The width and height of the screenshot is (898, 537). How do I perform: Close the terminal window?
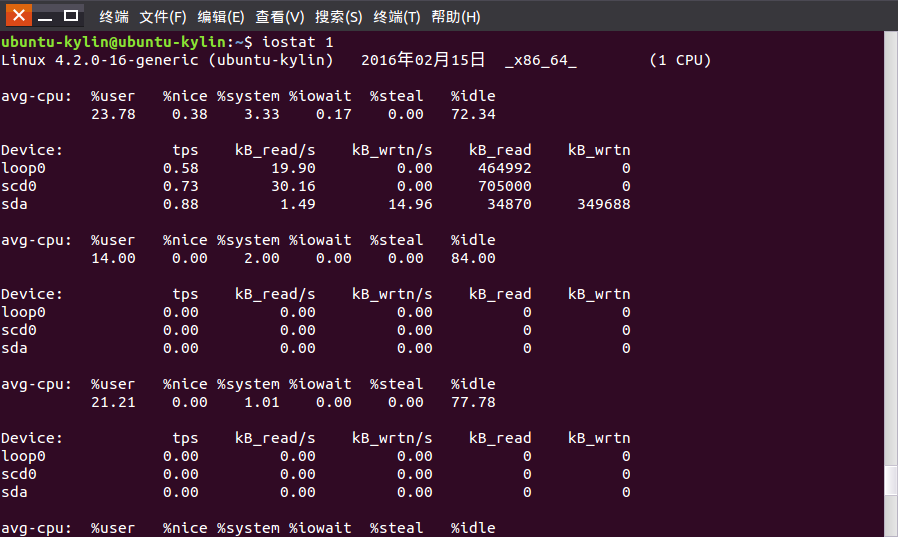coord(18,15)
